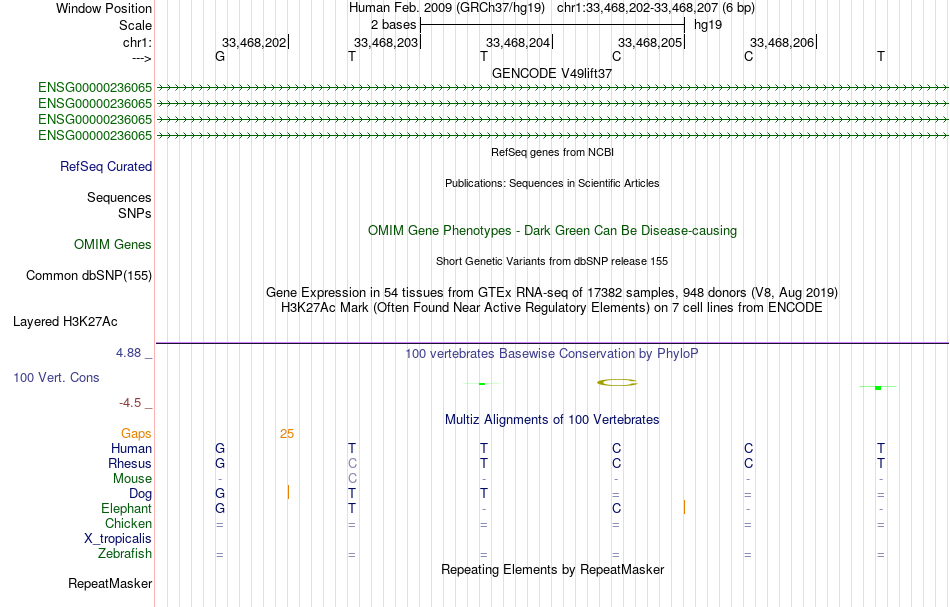Click the Zebrafish alignment row label
Image resolution: width=950 pixels, height=607 pixels.
(125, 553)
